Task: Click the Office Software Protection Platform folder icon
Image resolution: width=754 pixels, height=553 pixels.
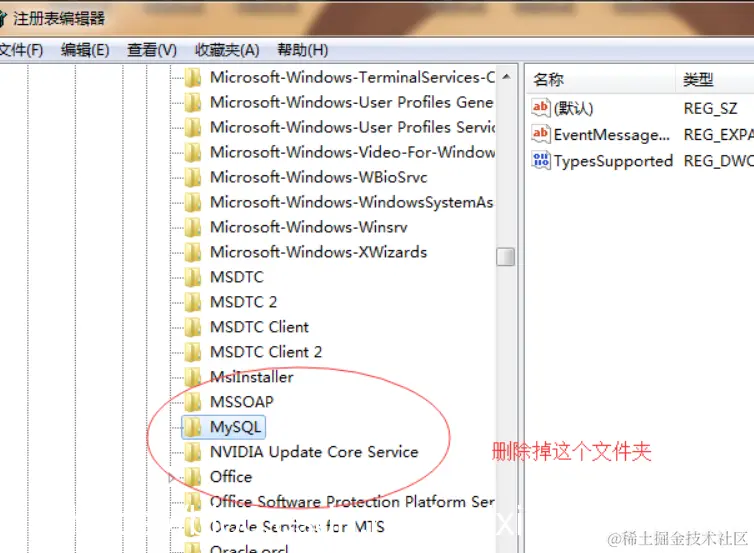Action: [193, 503]
